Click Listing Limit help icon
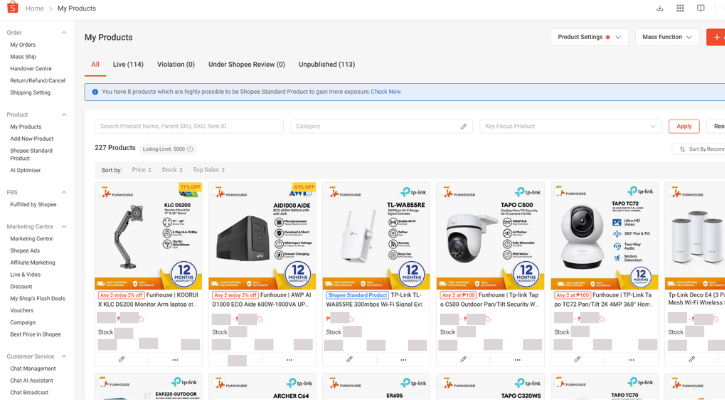This screenshot has width=725, height=400. tap(190, 149)
